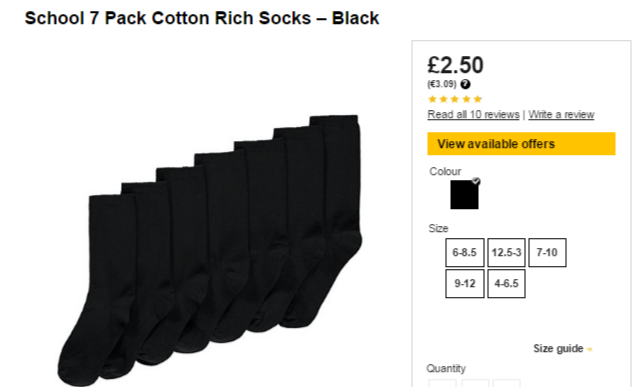Open the Size guide

pyautogui.click(x=558, y=349)
